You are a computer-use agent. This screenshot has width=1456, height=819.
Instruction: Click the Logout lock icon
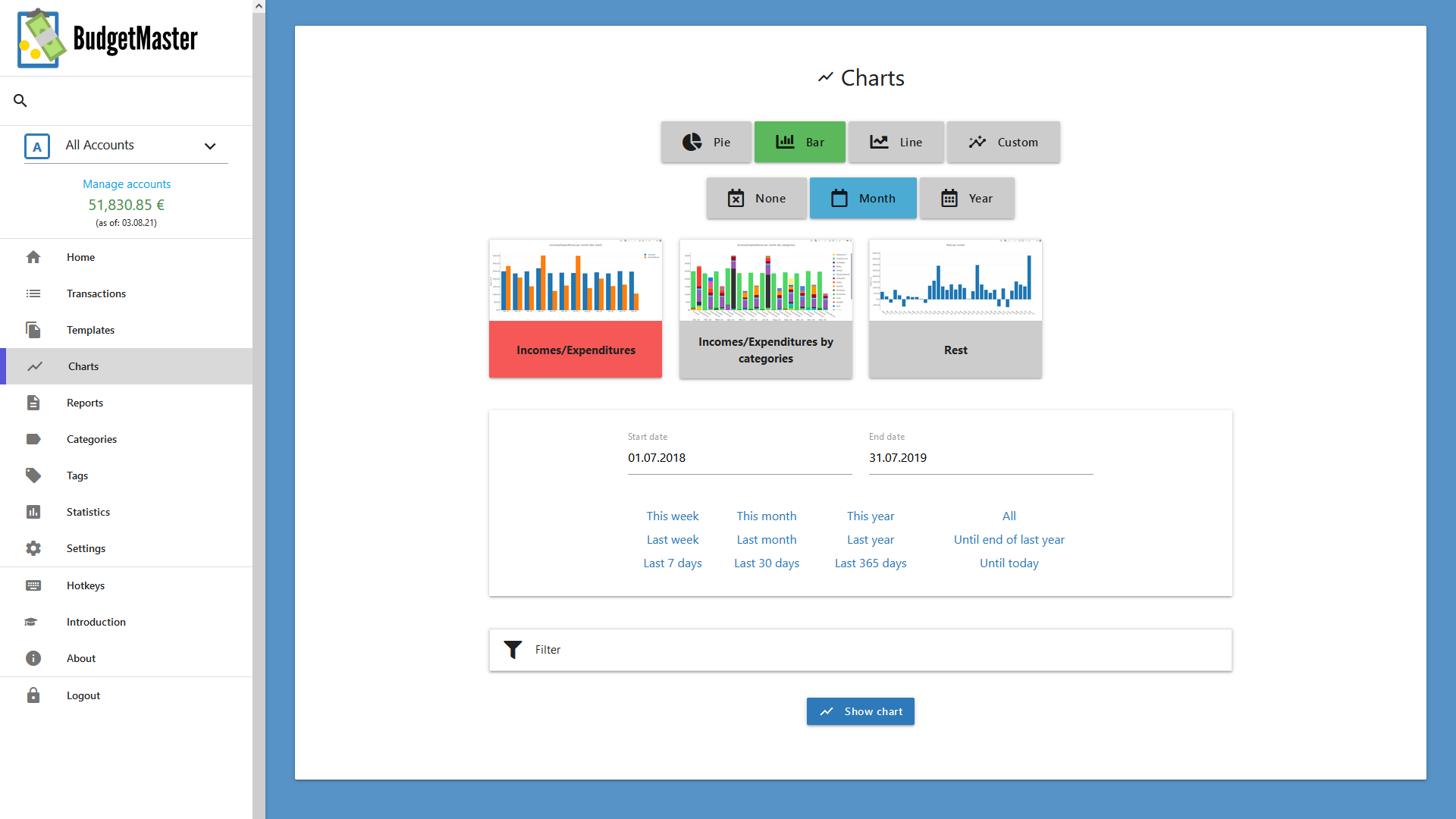(x=33, y=695)
